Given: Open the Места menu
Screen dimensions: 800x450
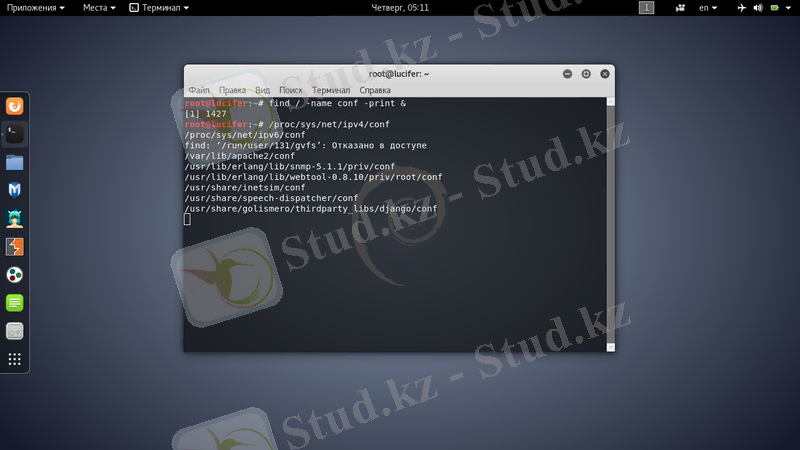Looking at the screenshot, I should click(x=99, y=8).
